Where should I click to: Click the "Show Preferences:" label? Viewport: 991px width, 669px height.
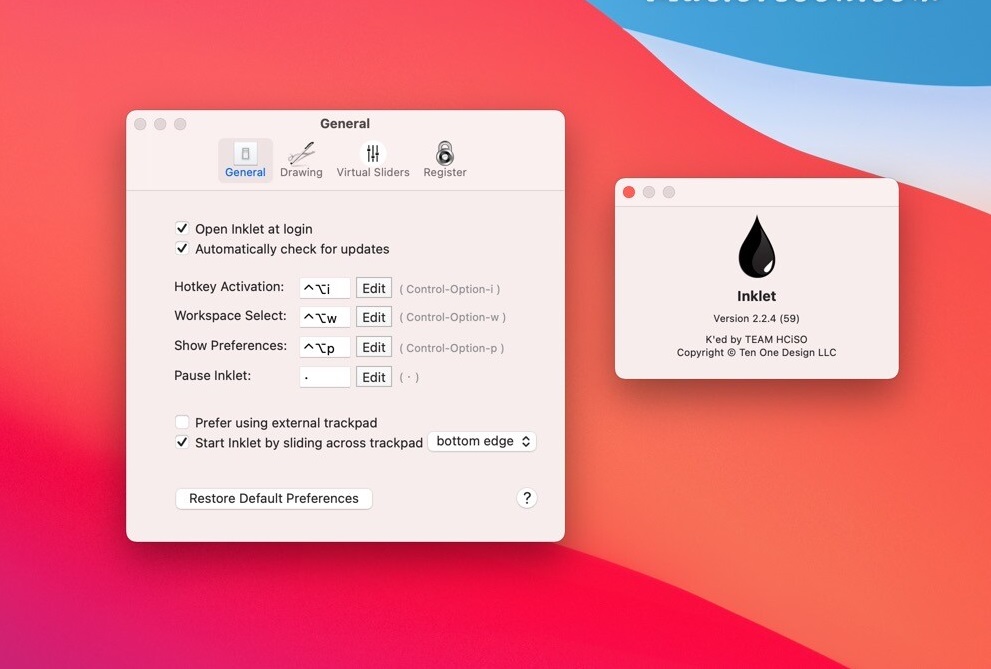(x=230, y=346)
